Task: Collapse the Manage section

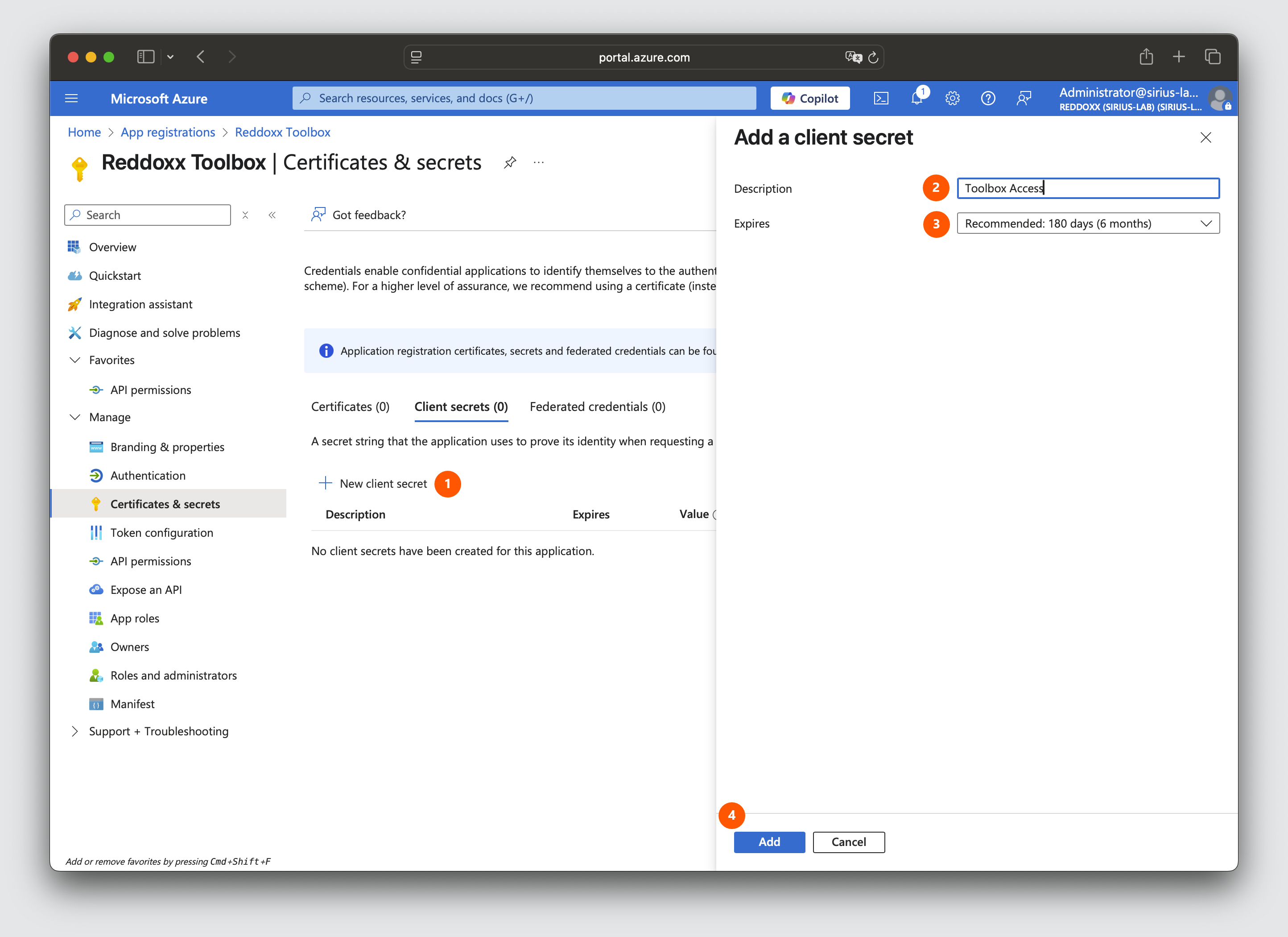Action: pyautogui.click(x=74, y=417)
